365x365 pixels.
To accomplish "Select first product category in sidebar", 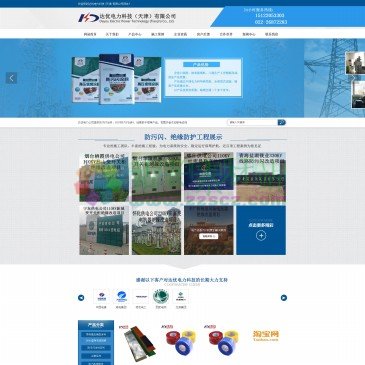I will tap(96, 334).
